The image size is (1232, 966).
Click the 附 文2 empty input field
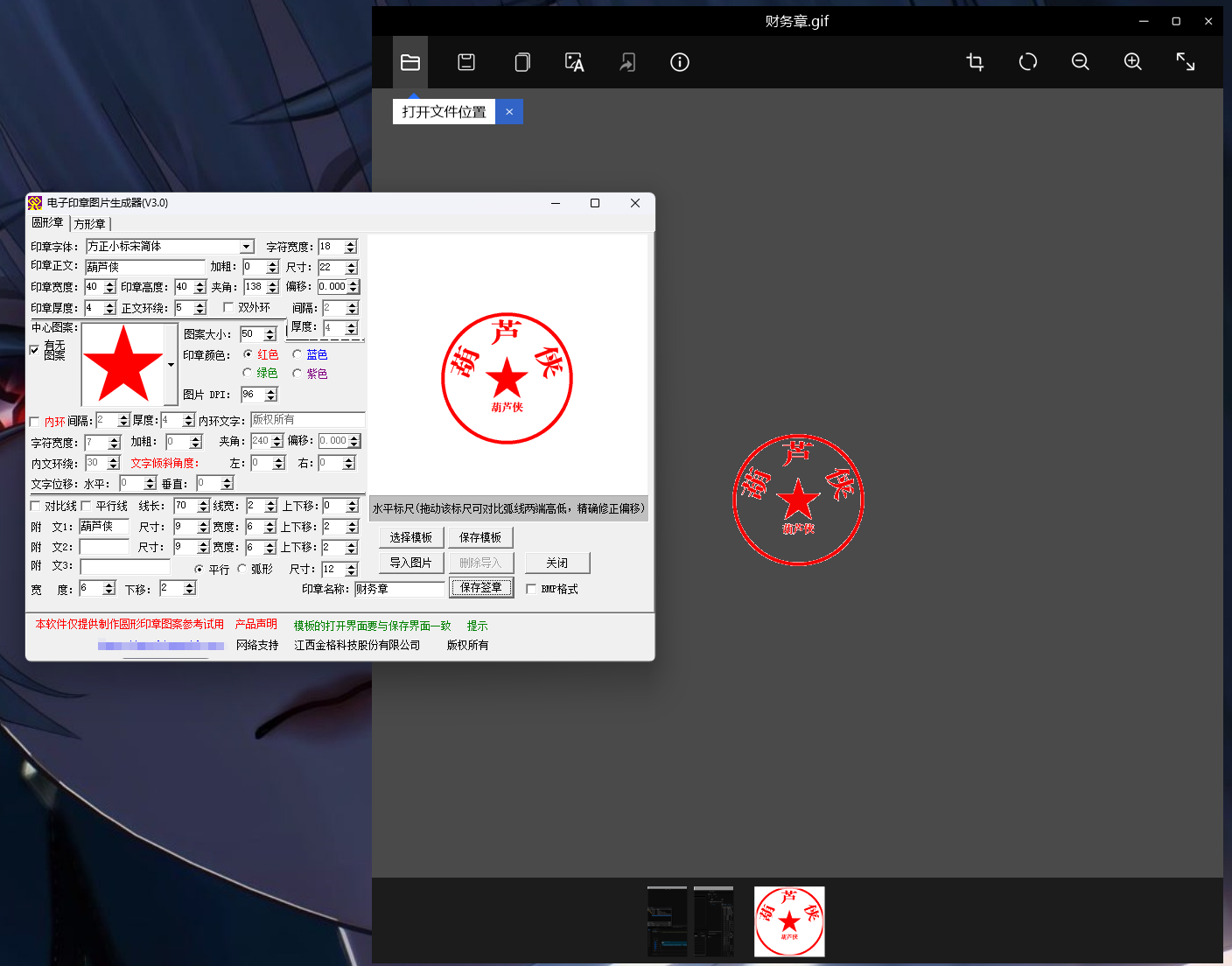104,547
